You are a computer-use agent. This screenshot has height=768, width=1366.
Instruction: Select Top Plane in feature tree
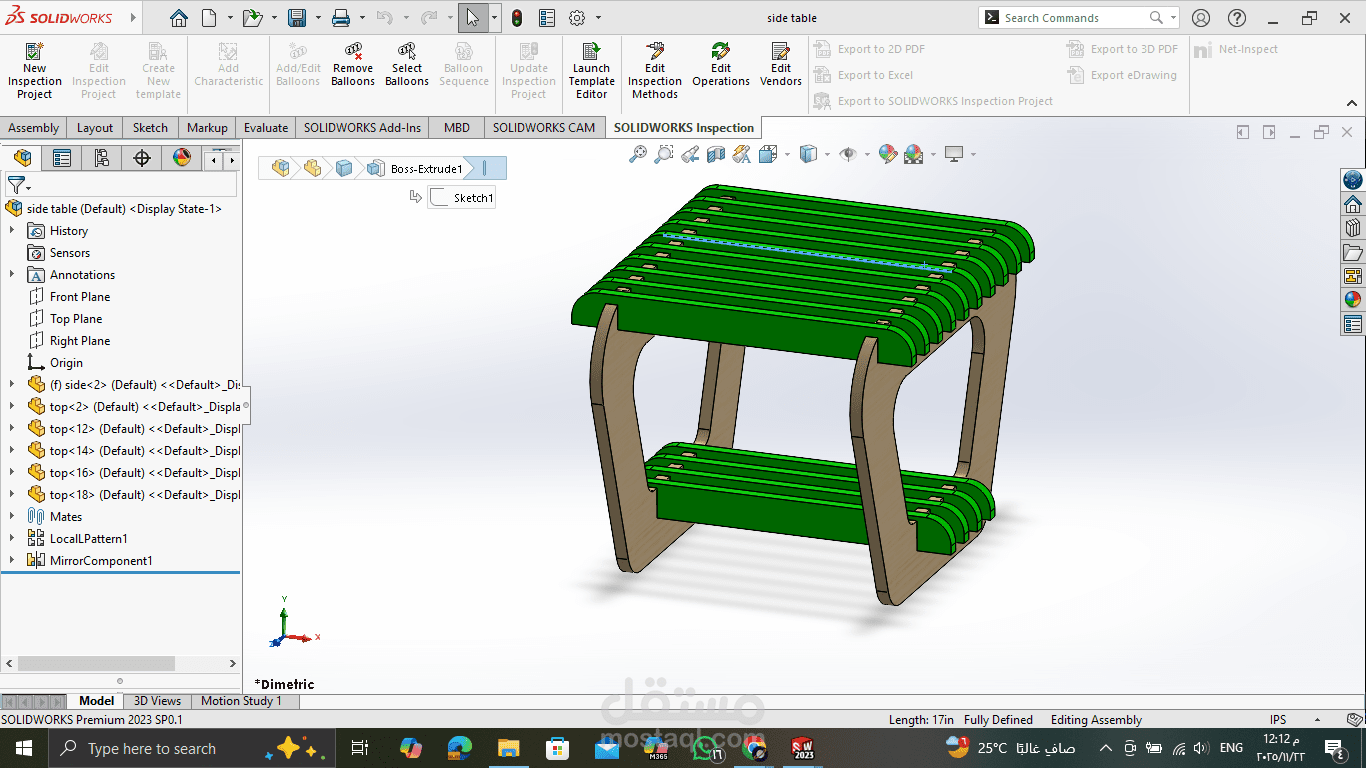pos(76,319)
